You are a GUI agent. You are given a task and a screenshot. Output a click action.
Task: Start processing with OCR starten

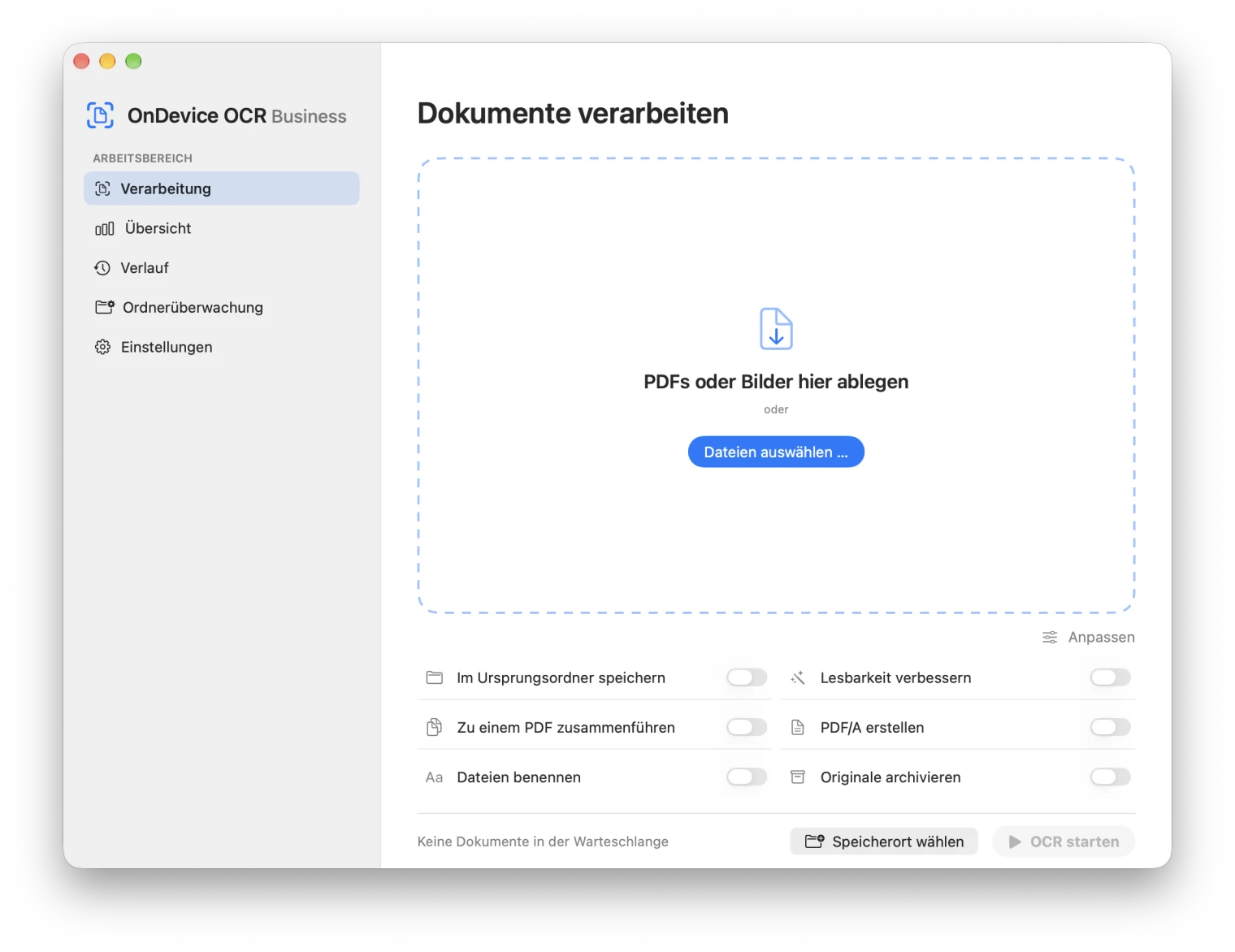pyautogui.click(x=1064, y=842)
